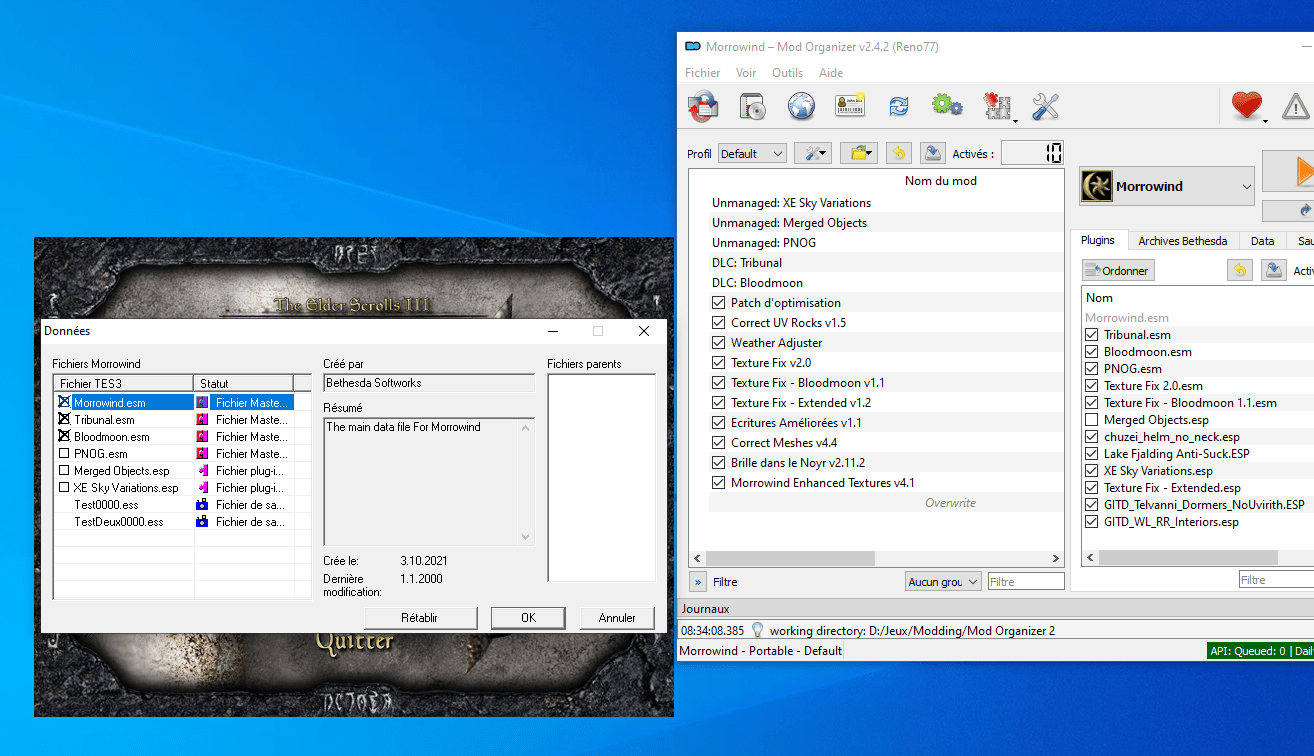
Task: Enable PNOG.esm in the Données dialog
Action: coord(64,454)
